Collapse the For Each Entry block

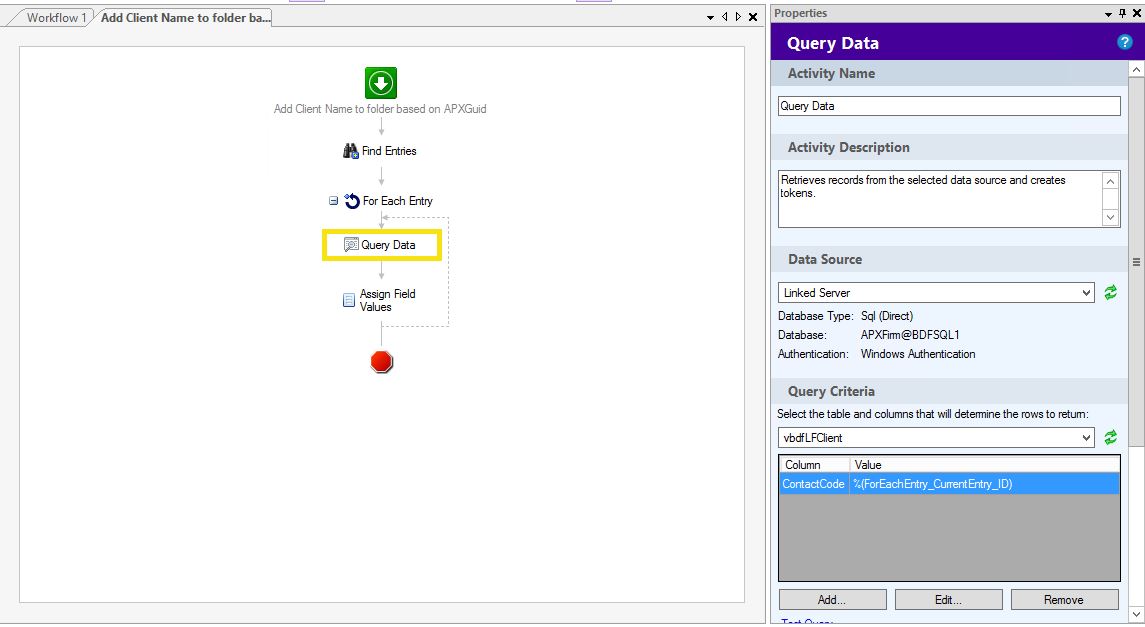coord(334,201)
